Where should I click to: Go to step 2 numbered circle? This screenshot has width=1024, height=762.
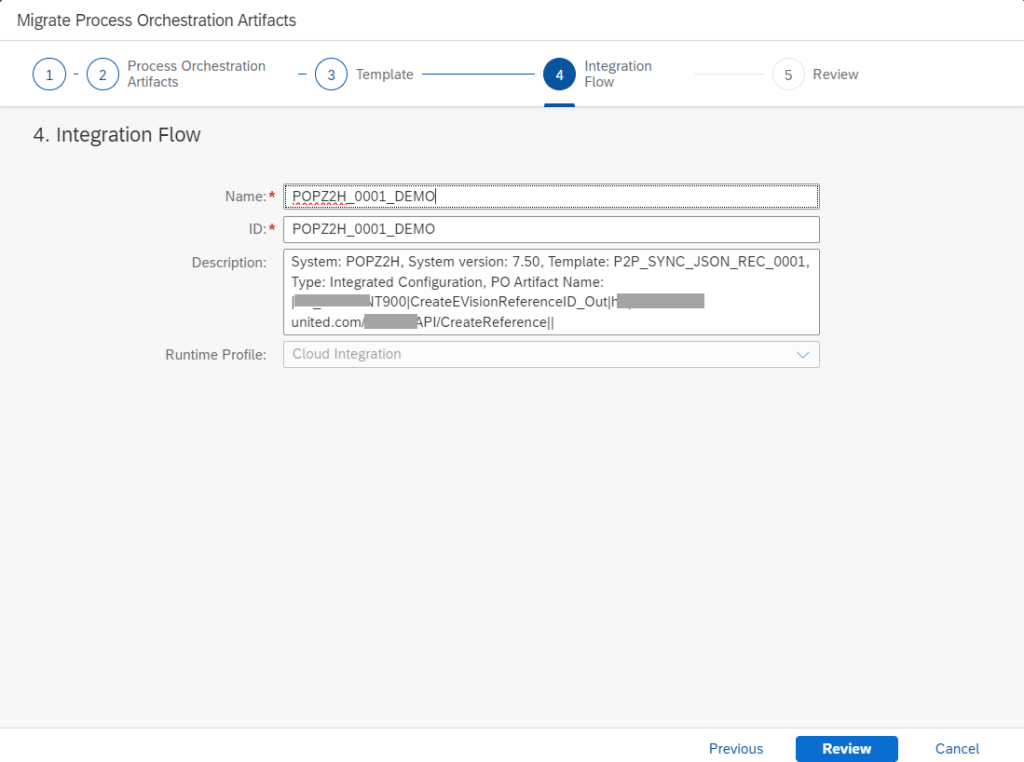pos(103,75)
